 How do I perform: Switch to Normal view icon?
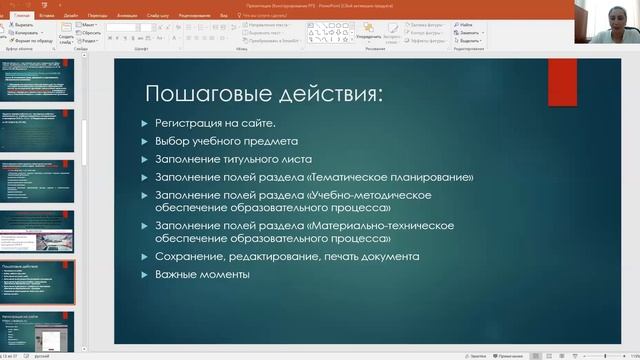click(536, 356)
